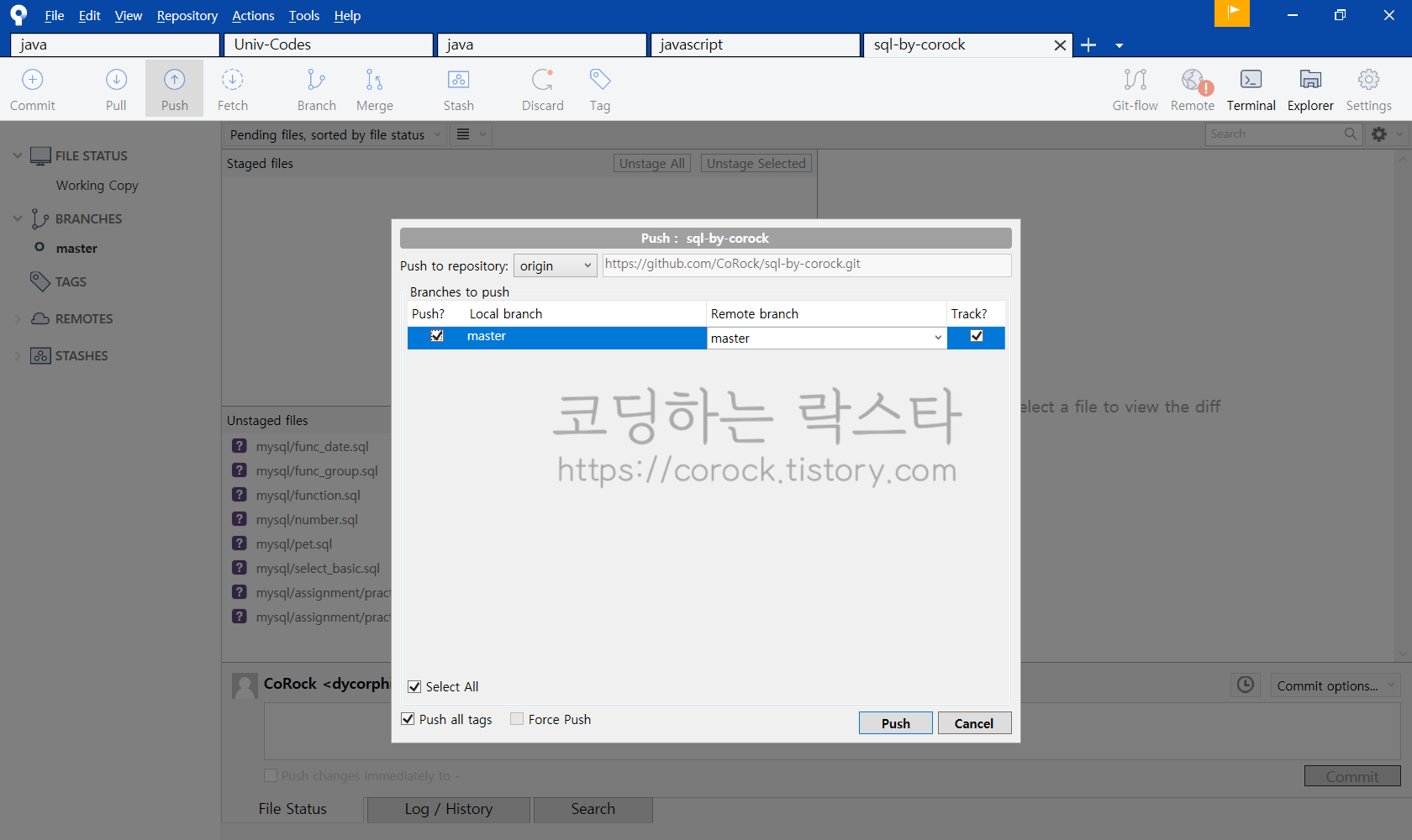Open the Terminal toolbar icon

pos(1251,89)
